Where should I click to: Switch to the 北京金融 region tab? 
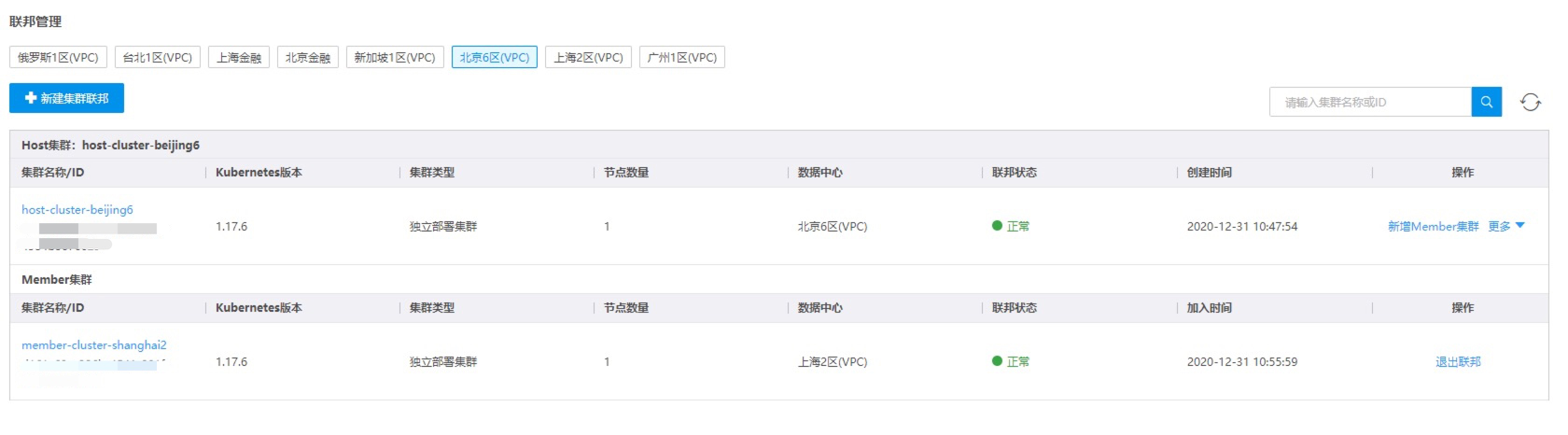308,57
